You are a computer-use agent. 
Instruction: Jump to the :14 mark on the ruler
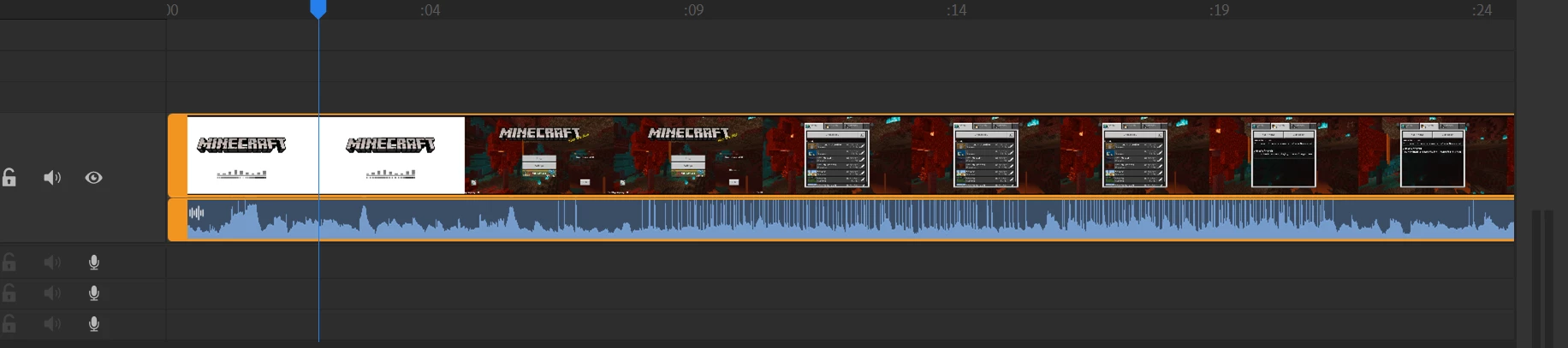coord(956,10)
